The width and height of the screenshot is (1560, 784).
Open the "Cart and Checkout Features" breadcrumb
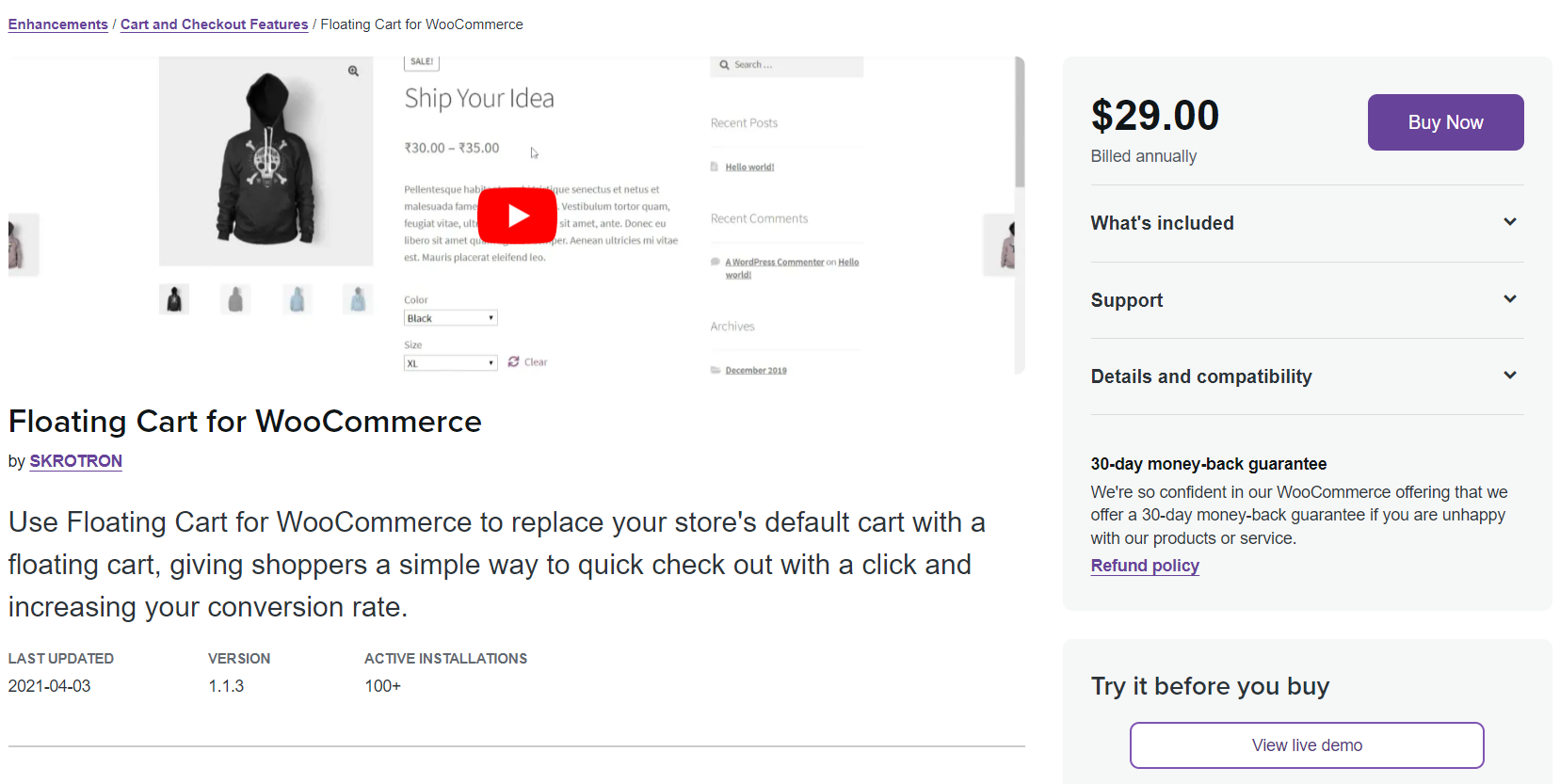214,24
